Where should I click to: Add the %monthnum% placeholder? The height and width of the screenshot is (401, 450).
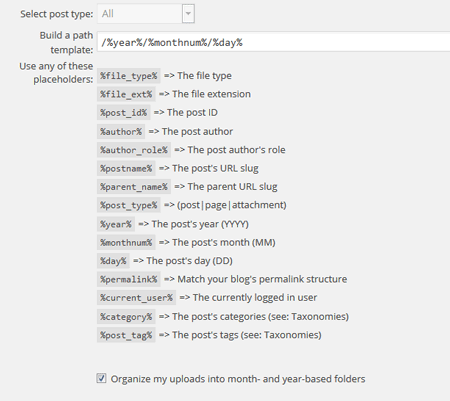click(126, 242)
